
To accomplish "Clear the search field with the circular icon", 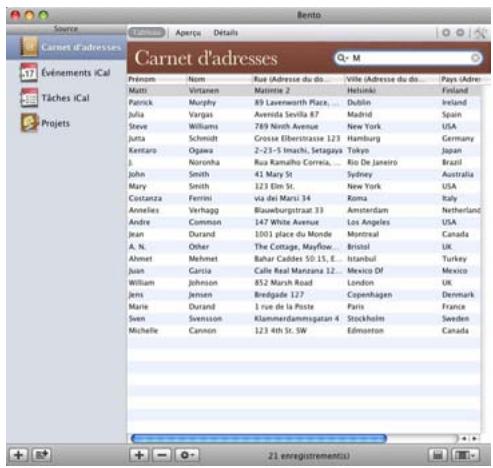I will [475, 58].
